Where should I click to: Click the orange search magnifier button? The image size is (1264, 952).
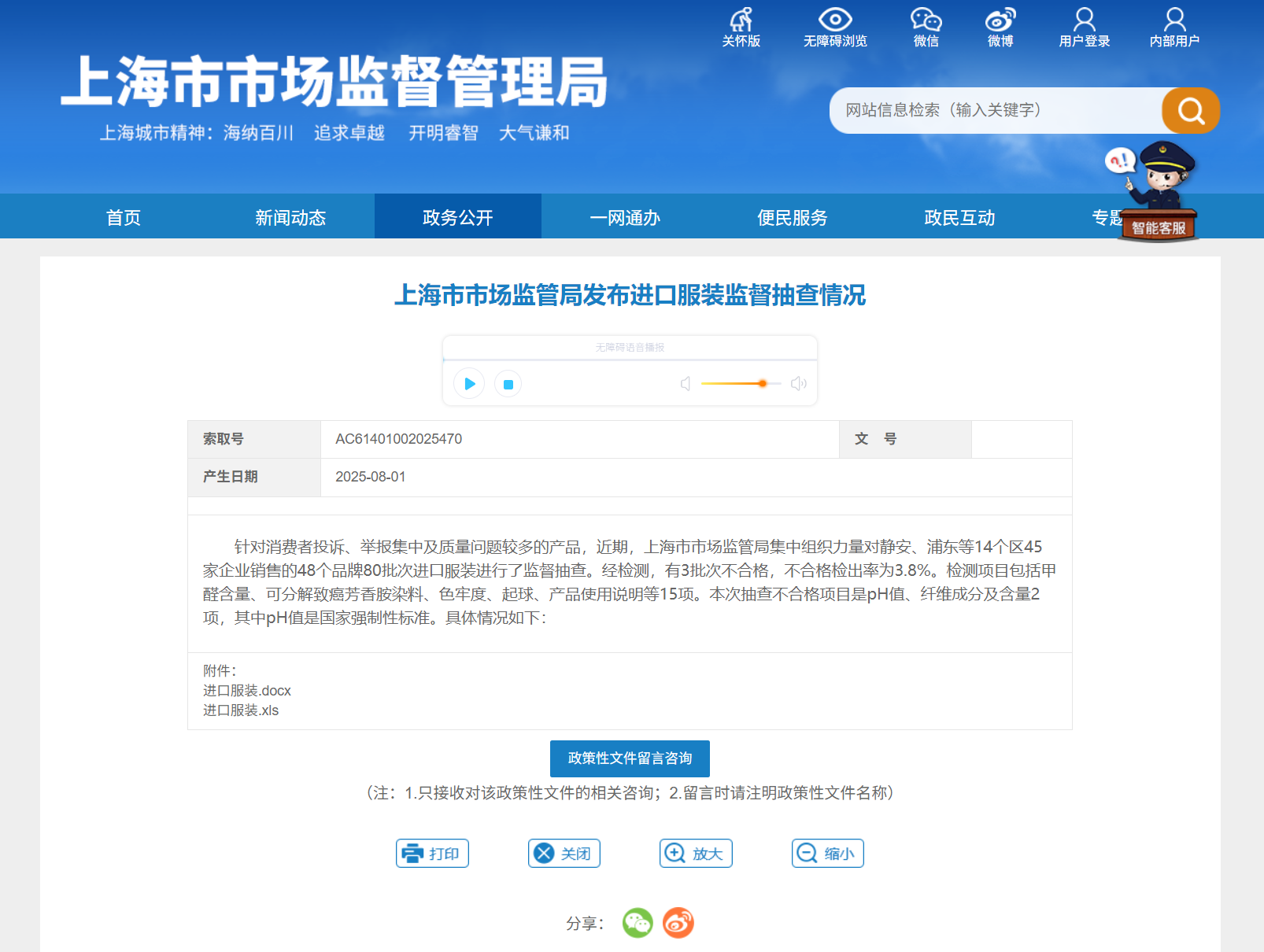coord(1190,111)
